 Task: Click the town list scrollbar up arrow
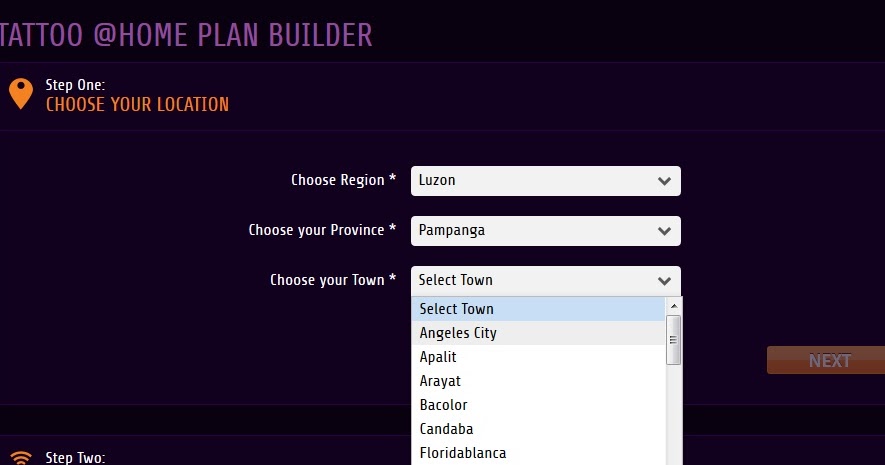[673, 306]
